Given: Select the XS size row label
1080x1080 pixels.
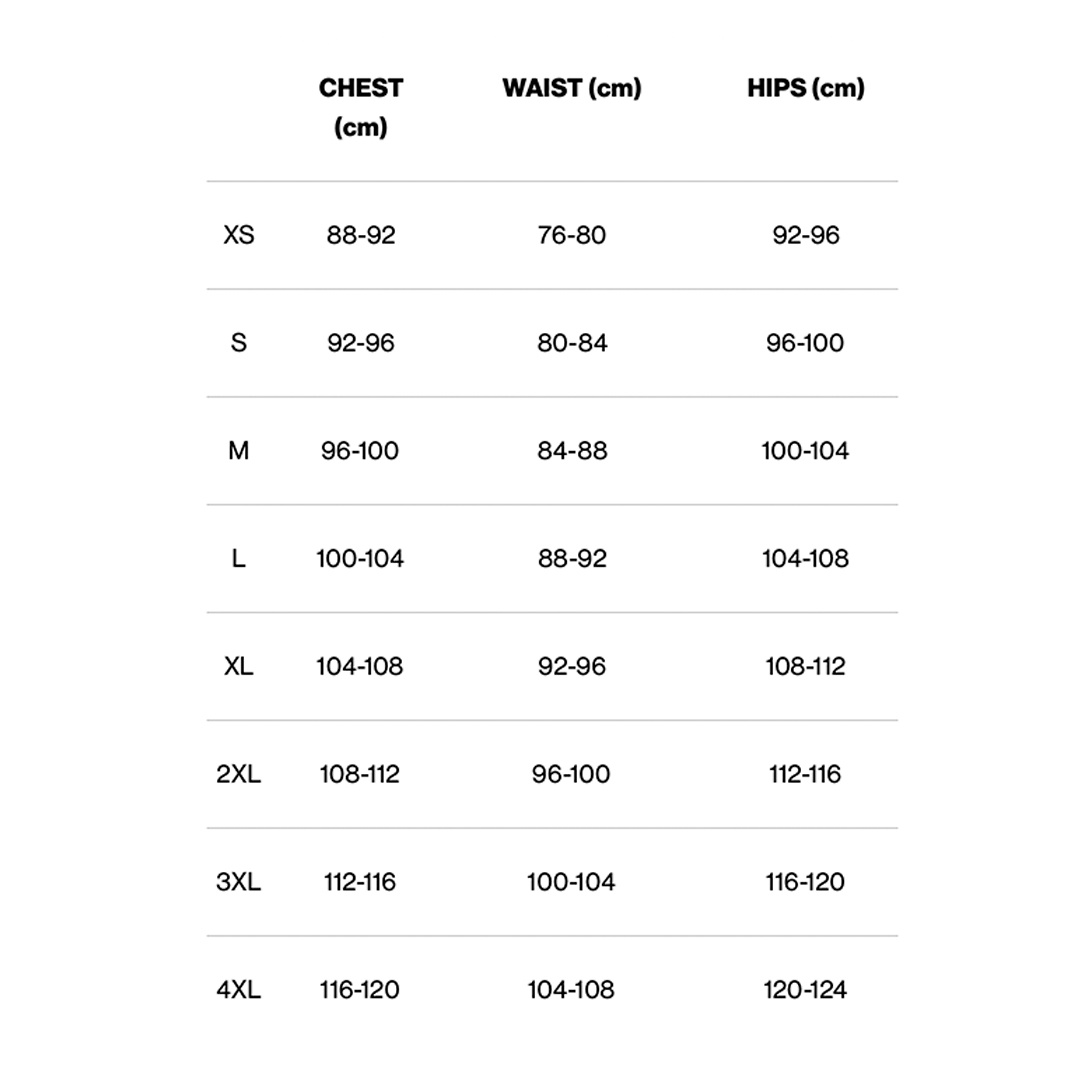Looking at the screenshot, I should tap(239, 235).
